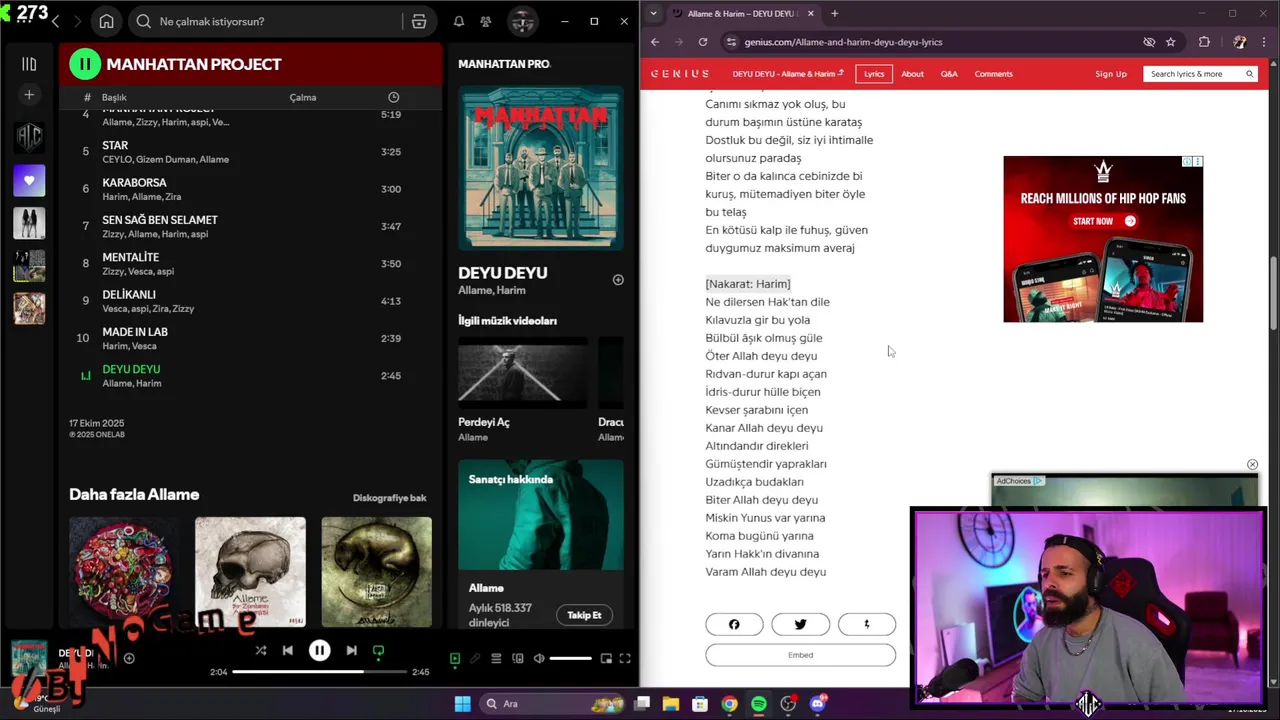This screenshot has height=720, width=1280.
Task: Open the Perdeyi Aç music video thumbnail
Action: pyautogui.click(x=523, y=372)
